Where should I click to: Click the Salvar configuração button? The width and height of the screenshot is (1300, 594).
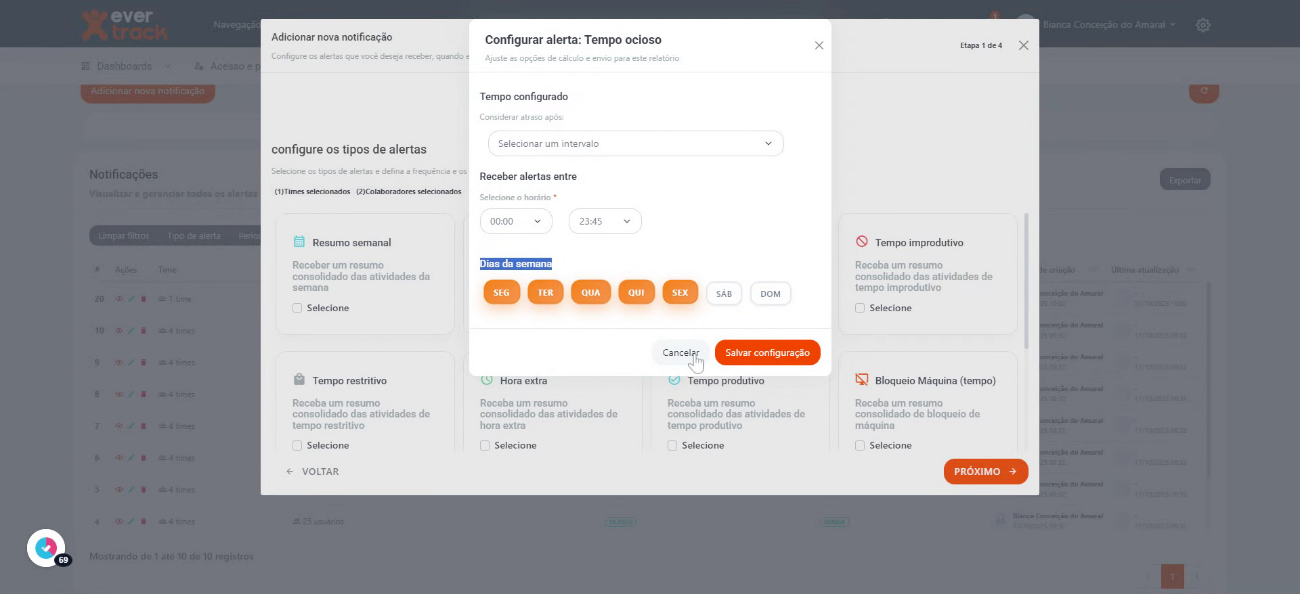pos(767,353)
